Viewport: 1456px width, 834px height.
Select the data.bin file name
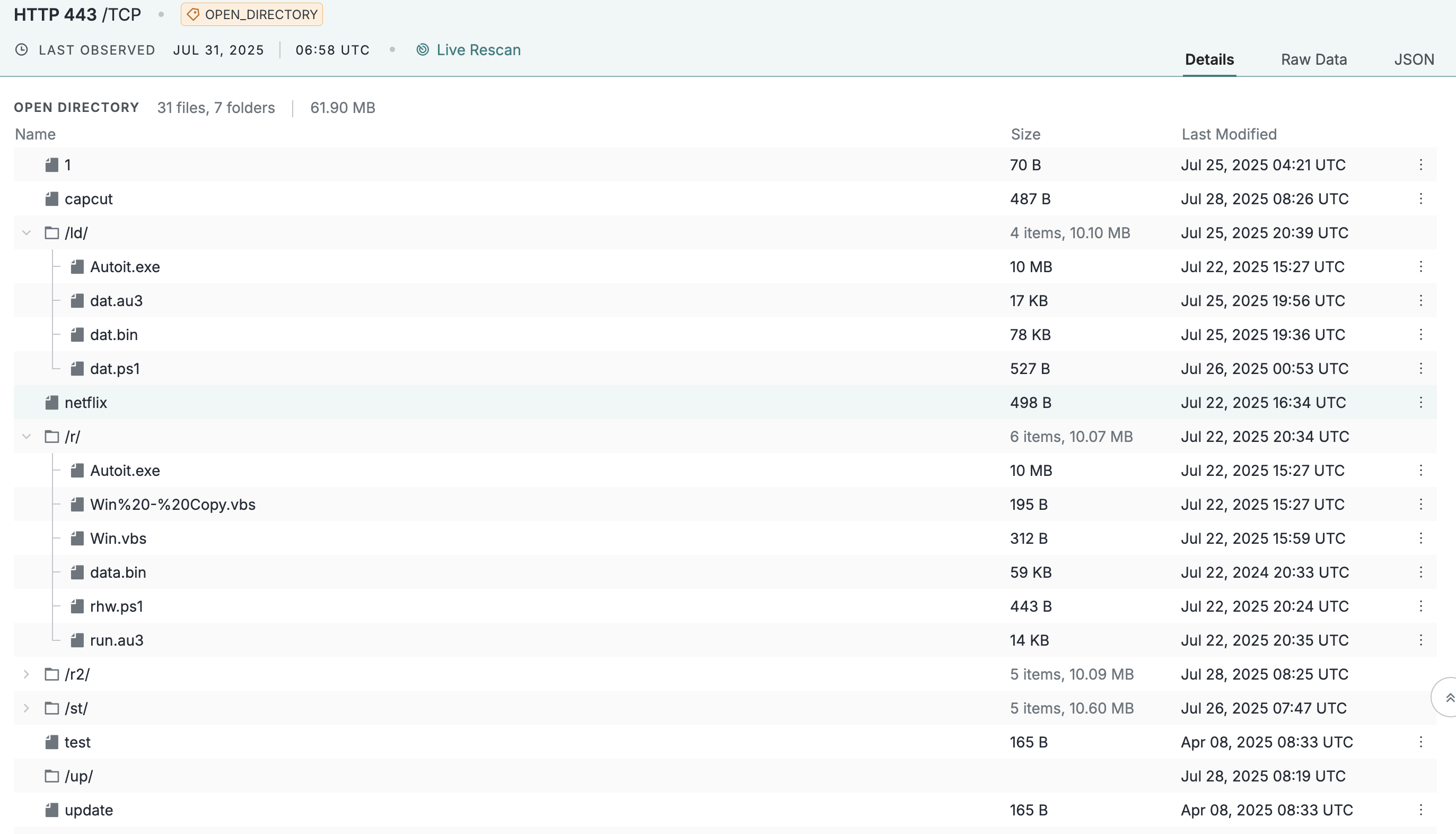pos(118,572)
